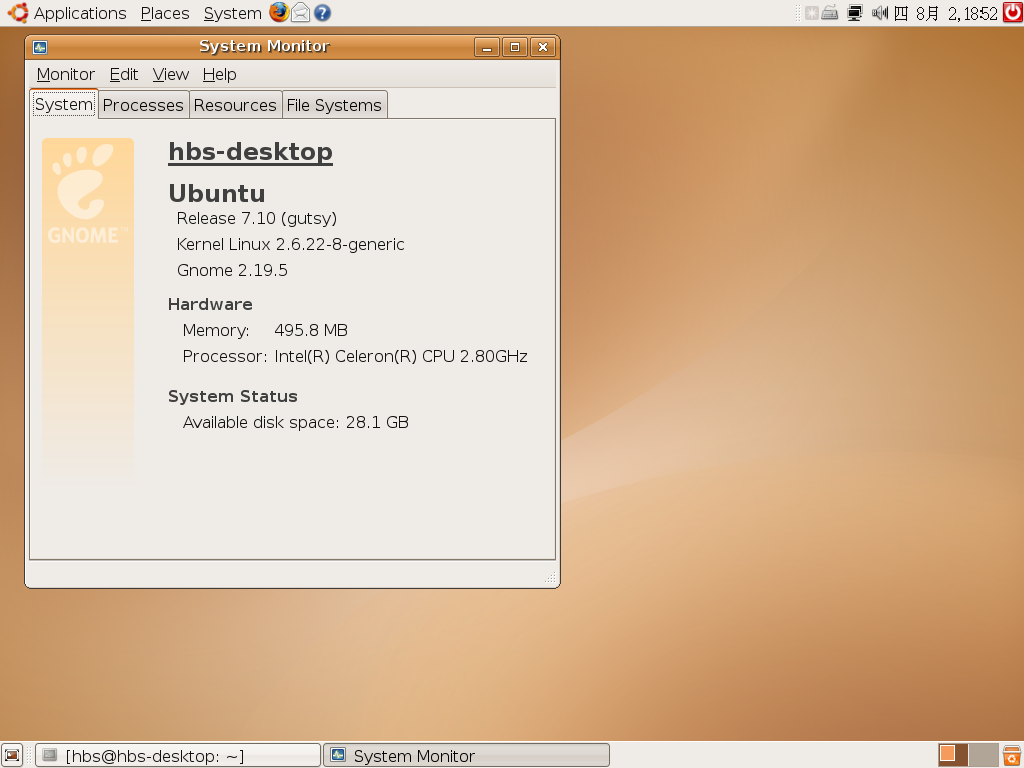Select the System tab
This screenshot has height=768, width=1024.
tap(63, 104)
